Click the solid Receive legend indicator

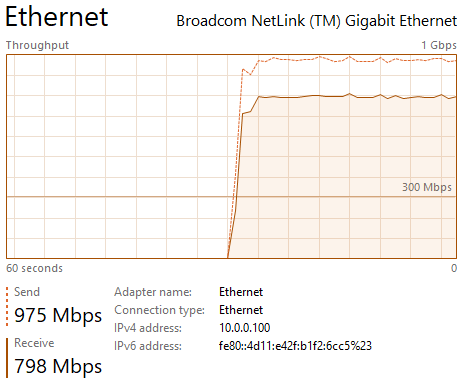coord(7,358)
